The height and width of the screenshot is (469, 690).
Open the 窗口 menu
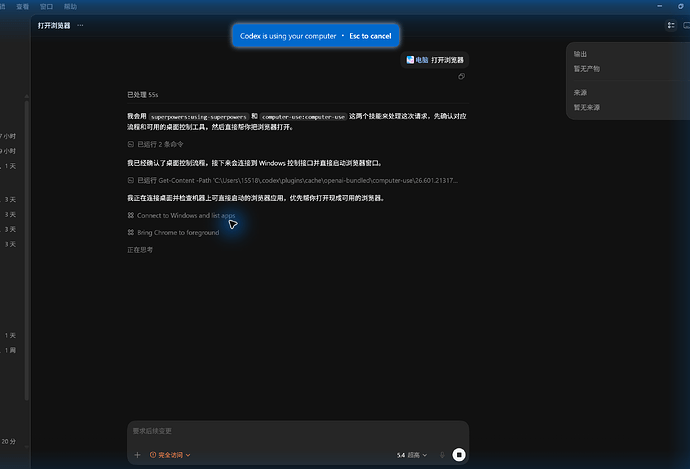(46, 7)
